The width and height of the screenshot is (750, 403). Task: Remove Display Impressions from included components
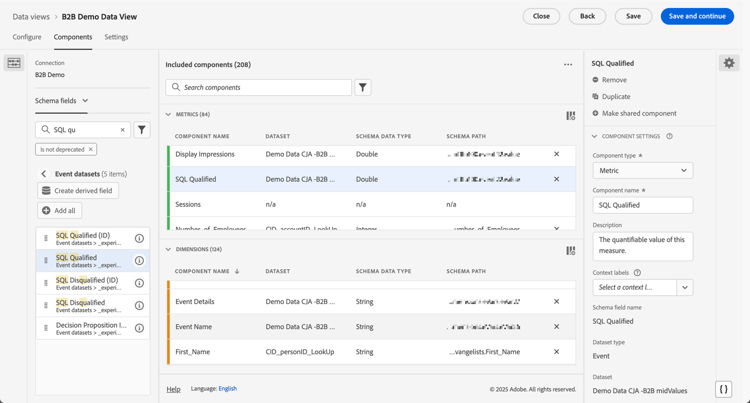557,155
